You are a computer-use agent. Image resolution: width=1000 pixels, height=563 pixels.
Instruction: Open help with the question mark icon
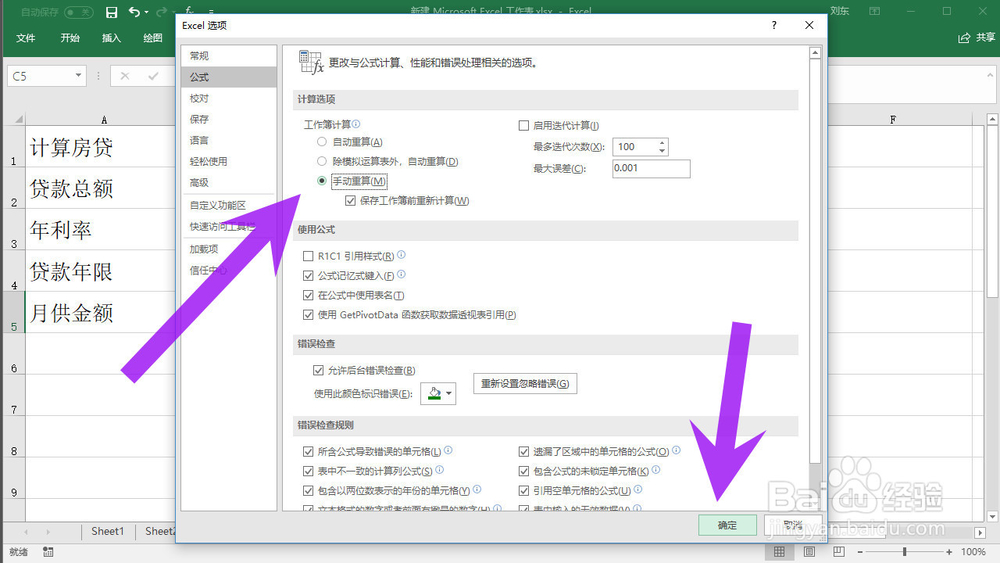point(774,26)
